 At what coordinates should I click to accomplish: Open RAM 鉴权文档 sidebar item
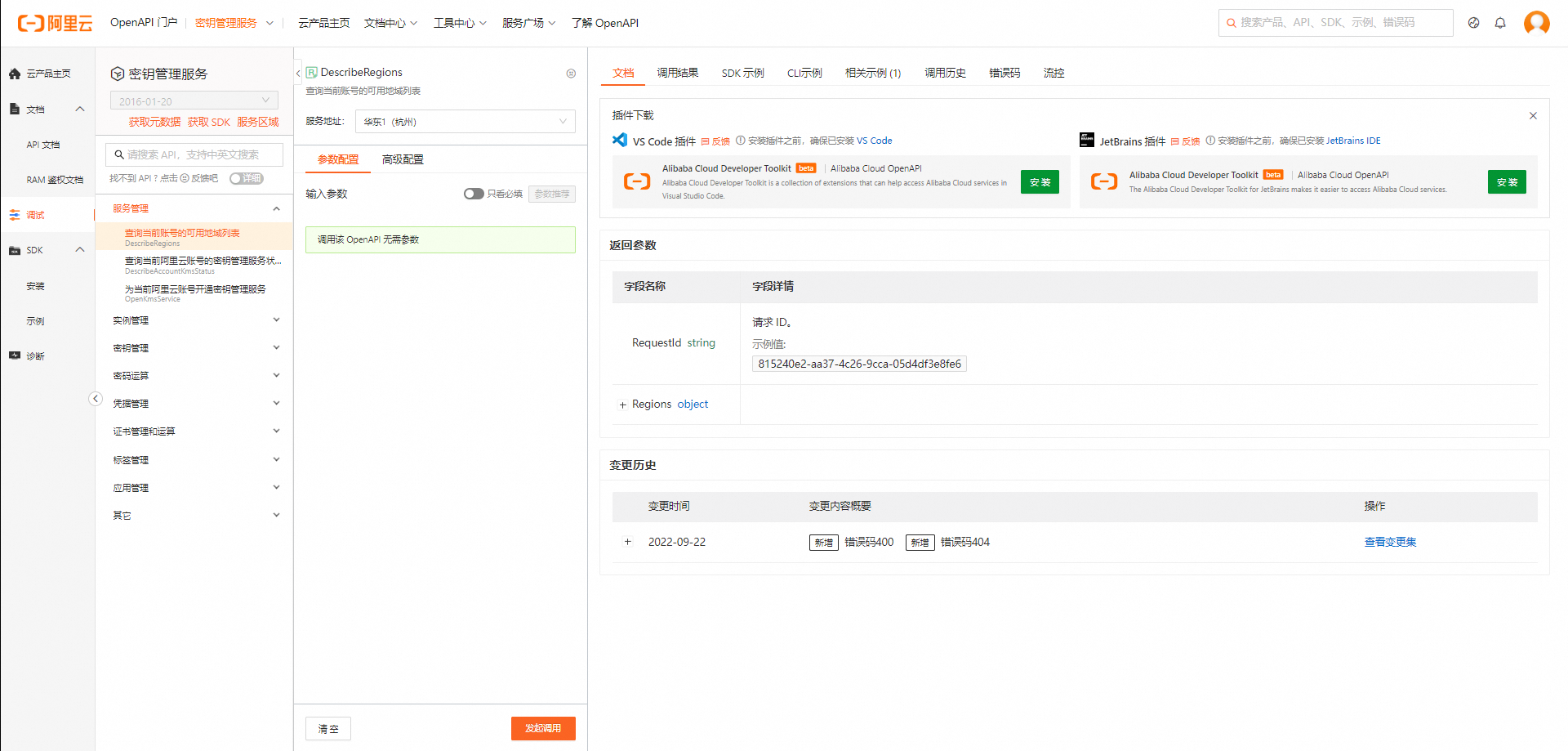(54, 180)
